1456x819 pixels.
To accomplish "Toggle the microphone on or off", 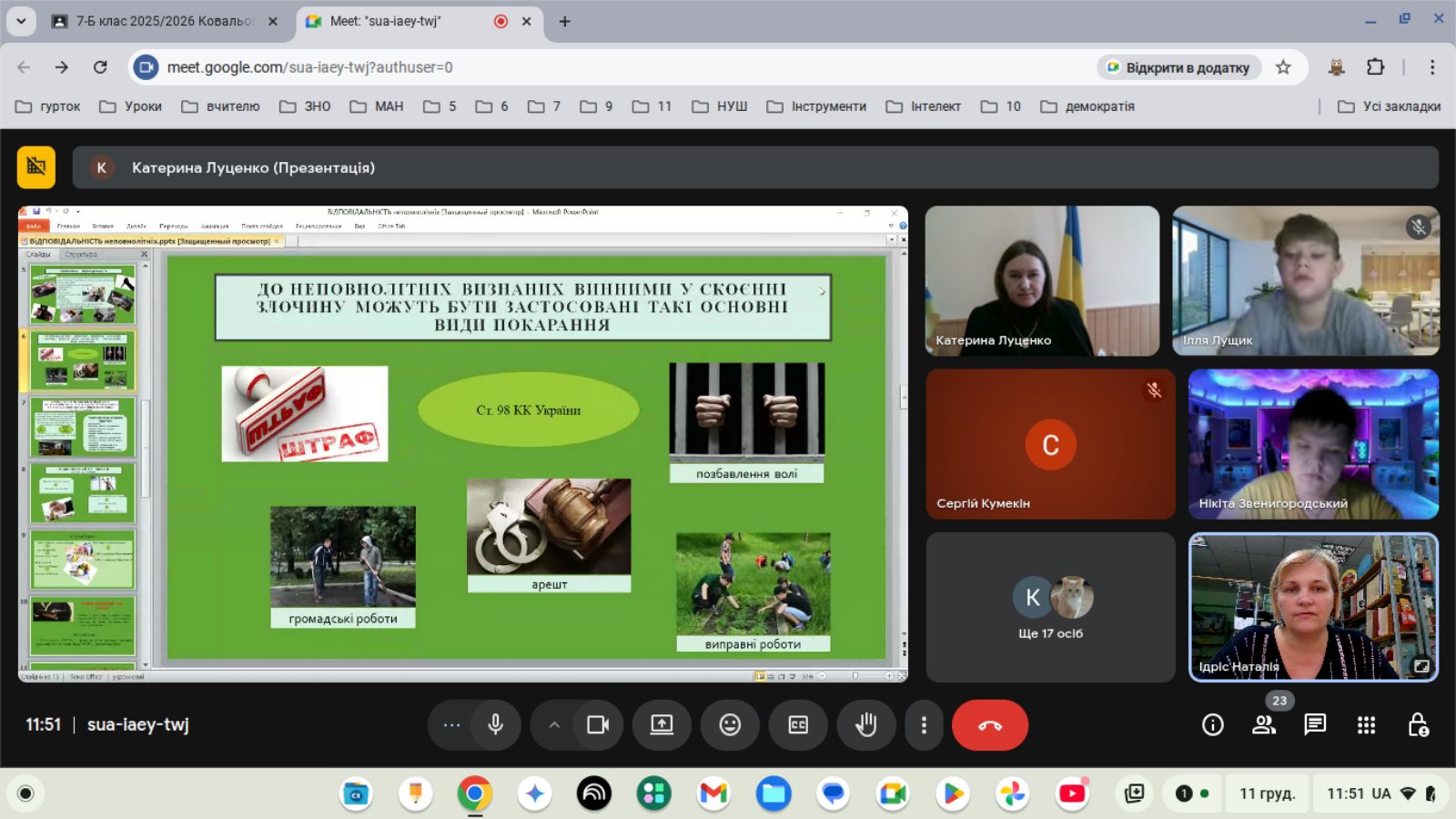I will (495, 724).
